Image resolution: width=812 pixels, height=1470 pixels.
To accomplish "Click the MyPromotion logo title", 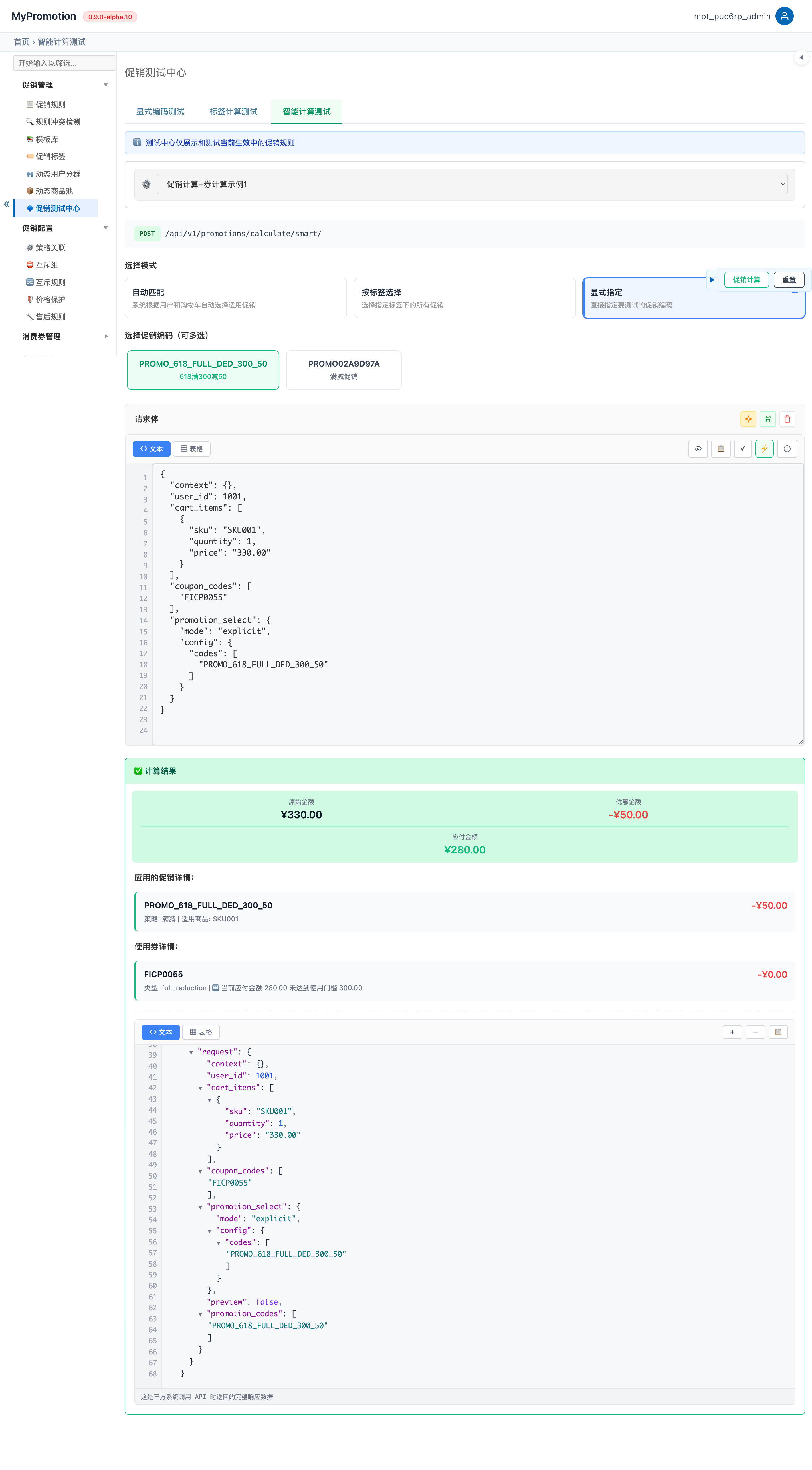I will (44, 16).
